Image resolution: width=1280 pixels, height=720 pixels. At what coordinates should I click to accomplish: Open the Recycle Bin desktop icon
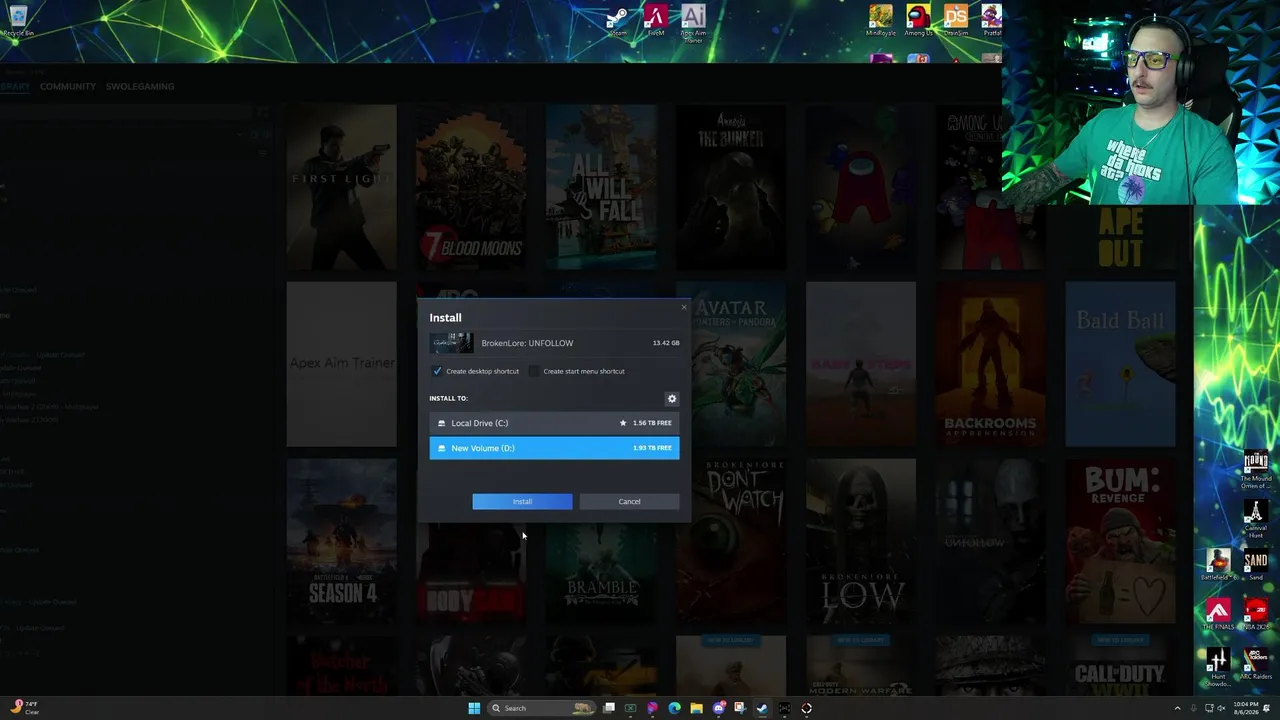(18, 21)
